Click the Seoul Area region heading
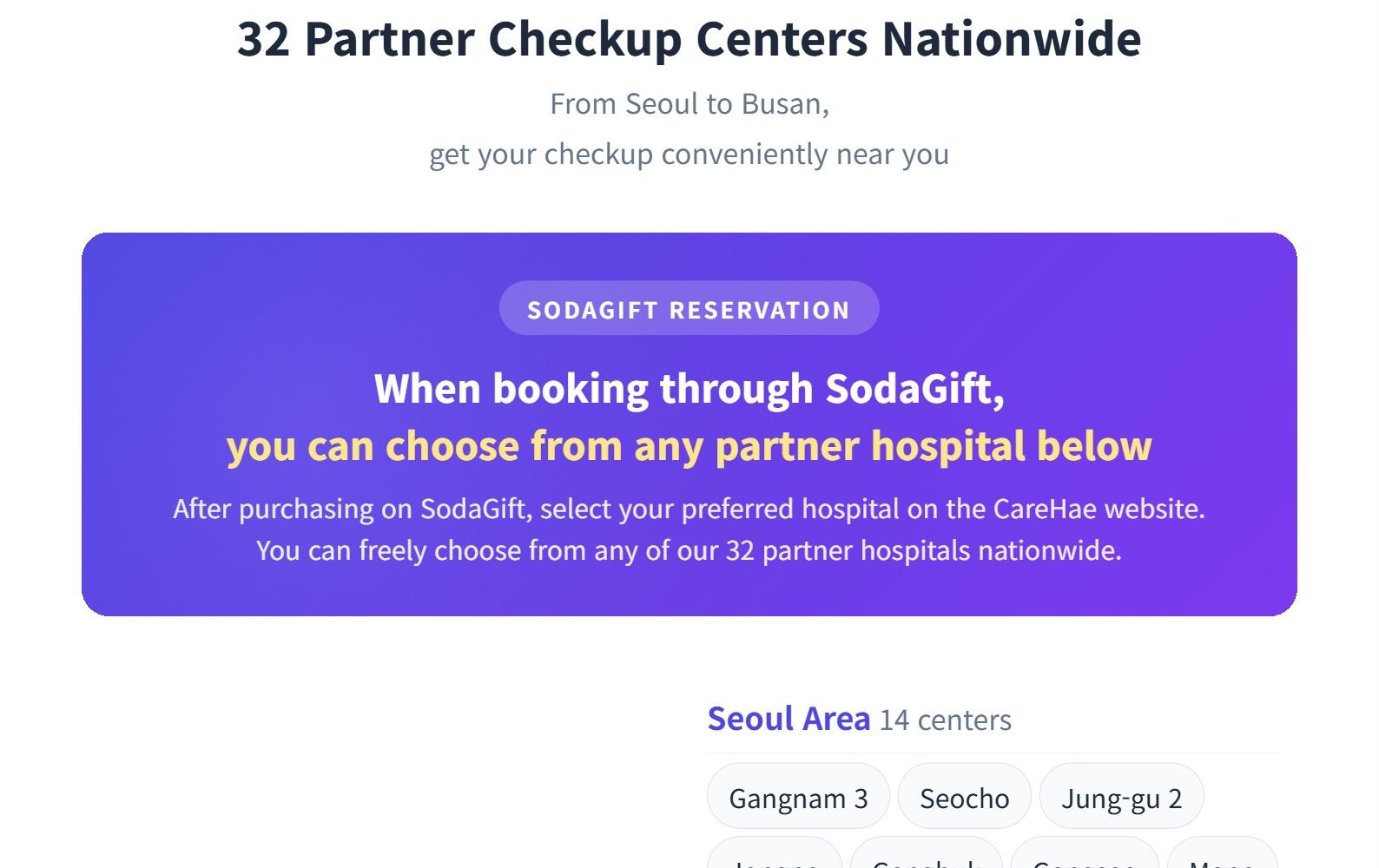 point(788,719)
